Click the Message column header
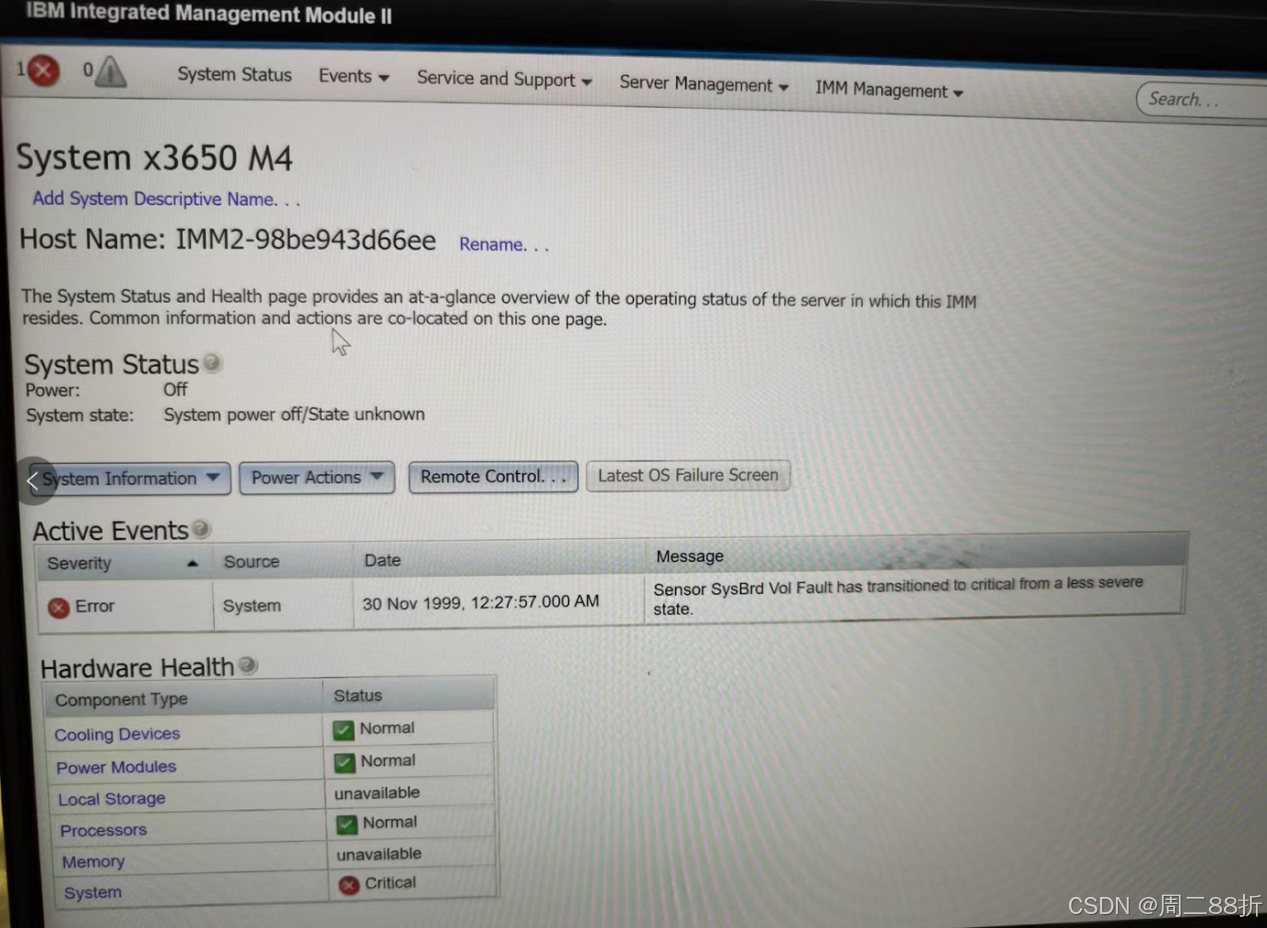Screen dimensions: 1267x928 click(915, 555)
